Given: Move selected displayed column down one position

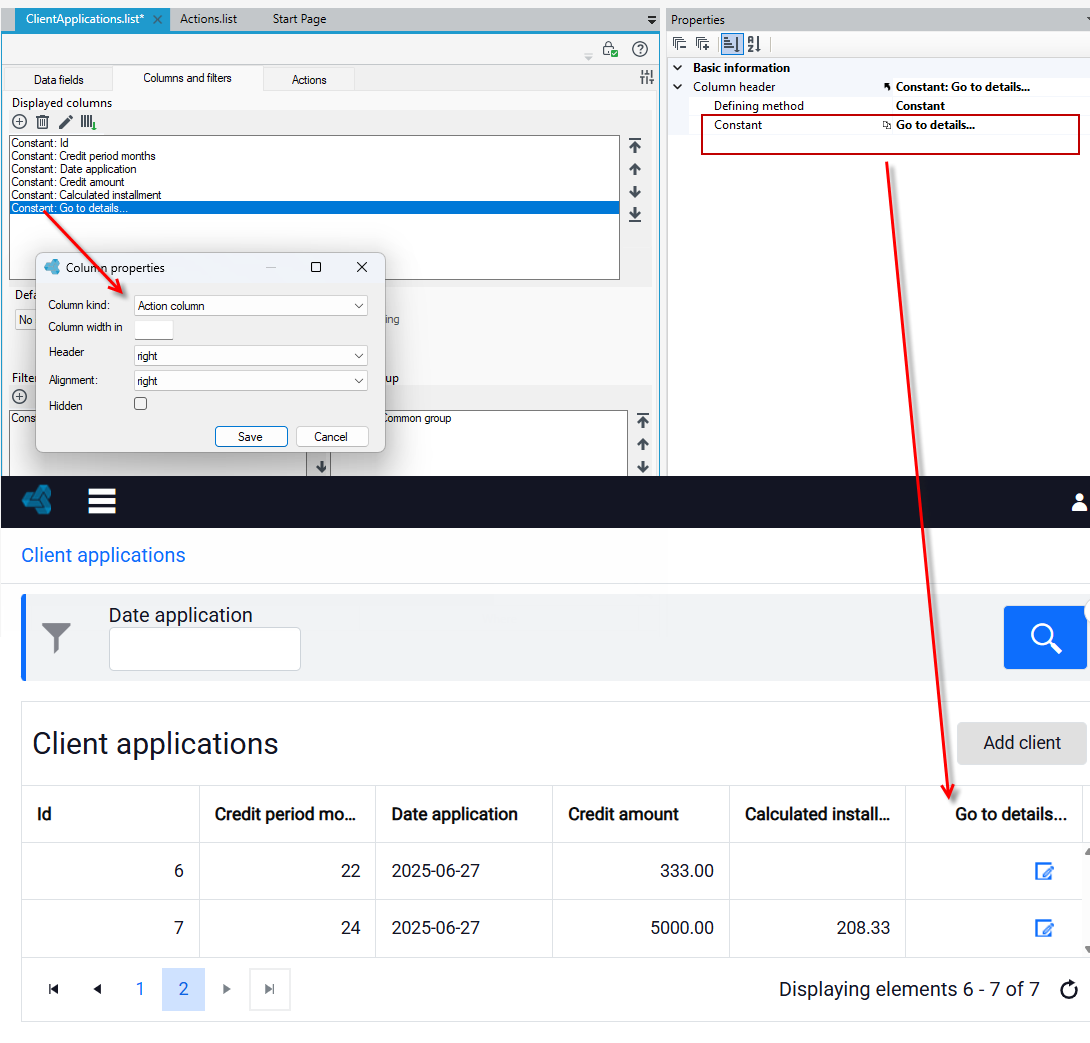Looking at the screenshot, I should pos(635,192).
